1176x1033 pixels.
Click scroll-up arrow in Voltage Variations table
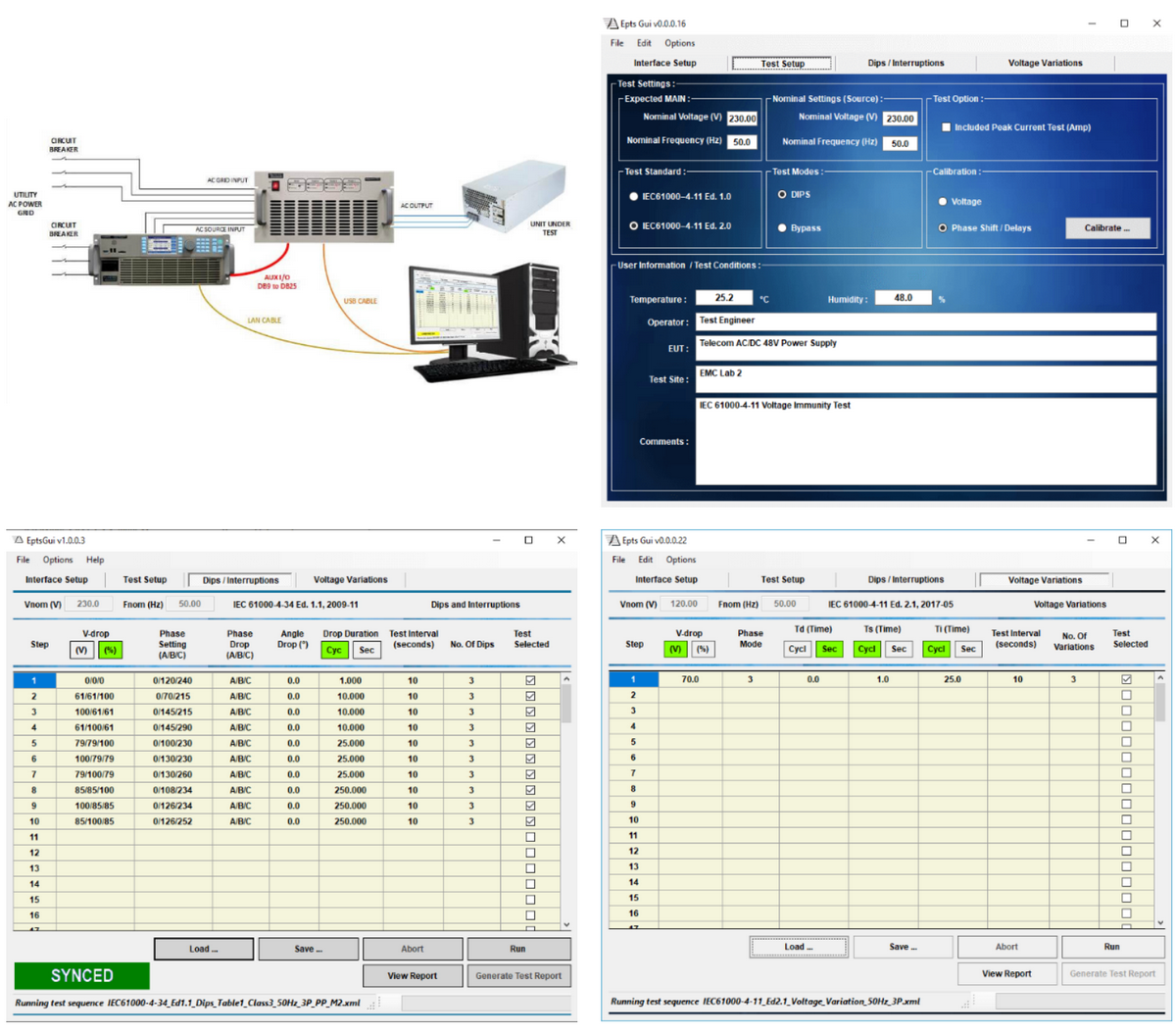pyautogui.click(x=1160, y=678)
